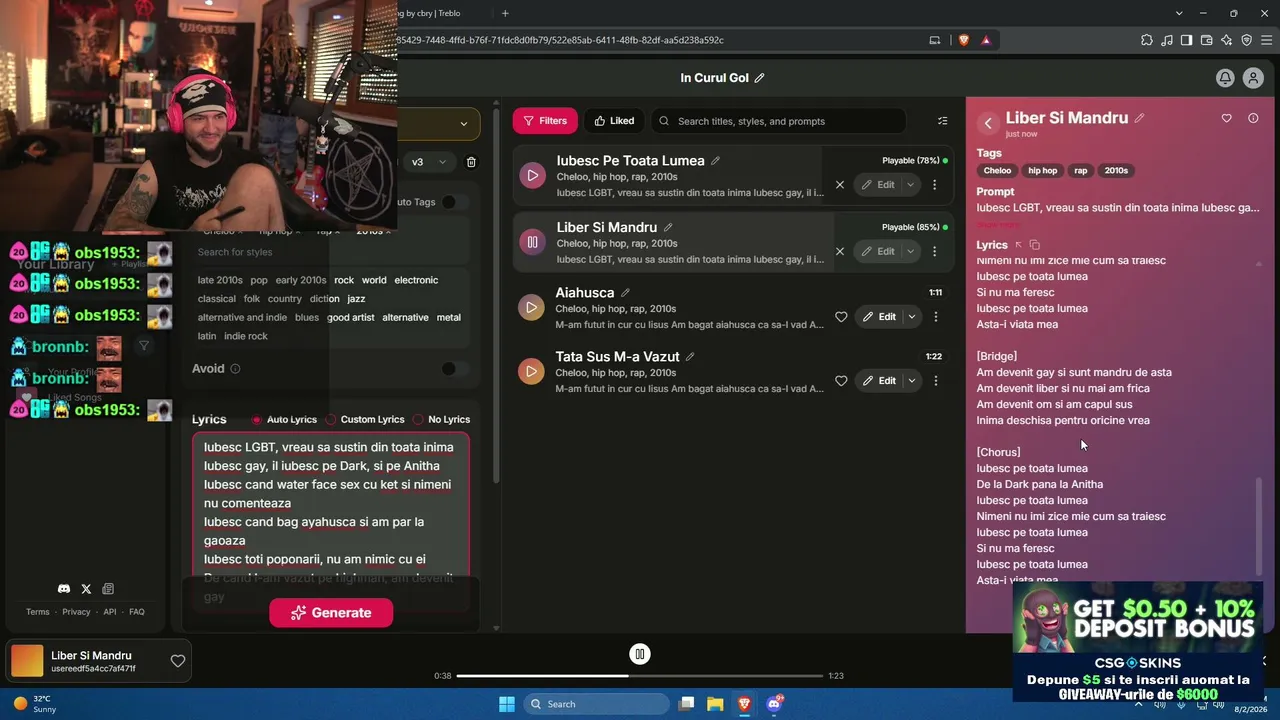
Task: Like the now-playing track in player bar
Action: tap(178, 661)
